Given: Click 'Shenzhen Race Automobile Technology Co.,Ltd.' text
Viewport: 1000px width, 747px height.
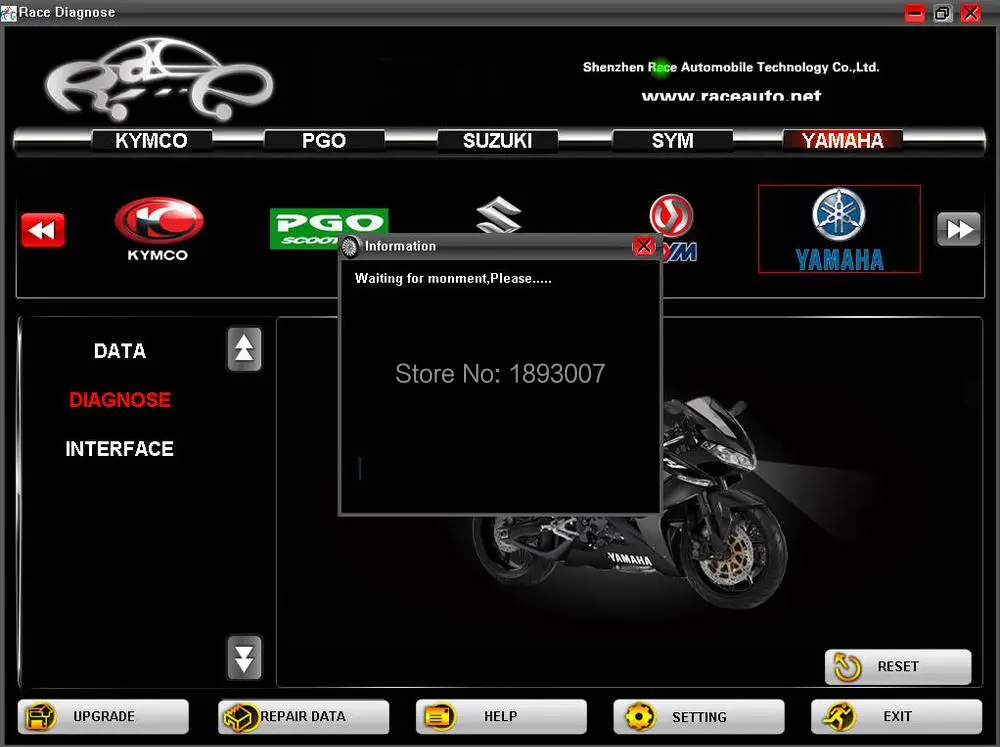Looking at the screenshot, I should (x=731, y=67).
